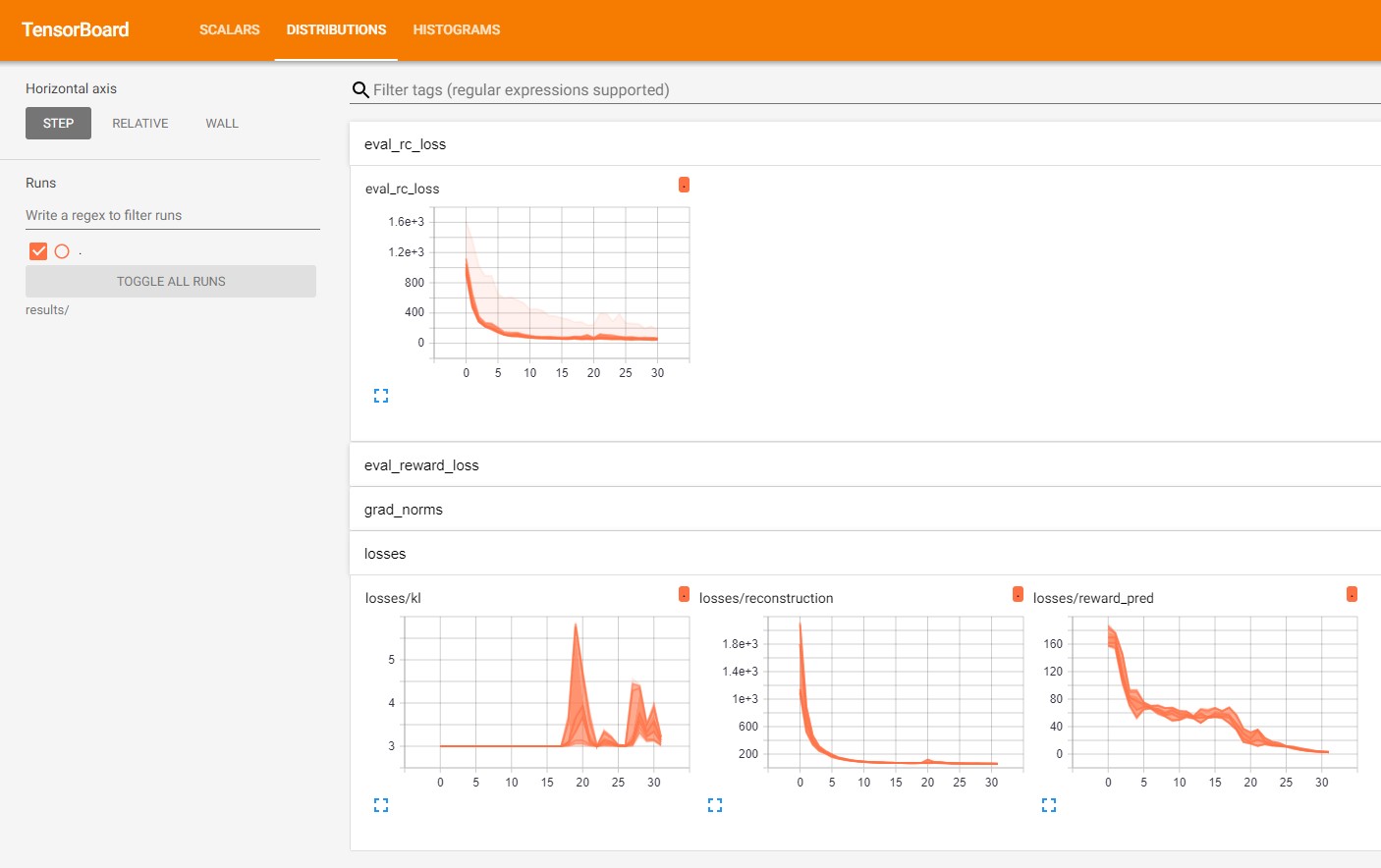Click the losses/reward_pred chart title

[1093, 598]
